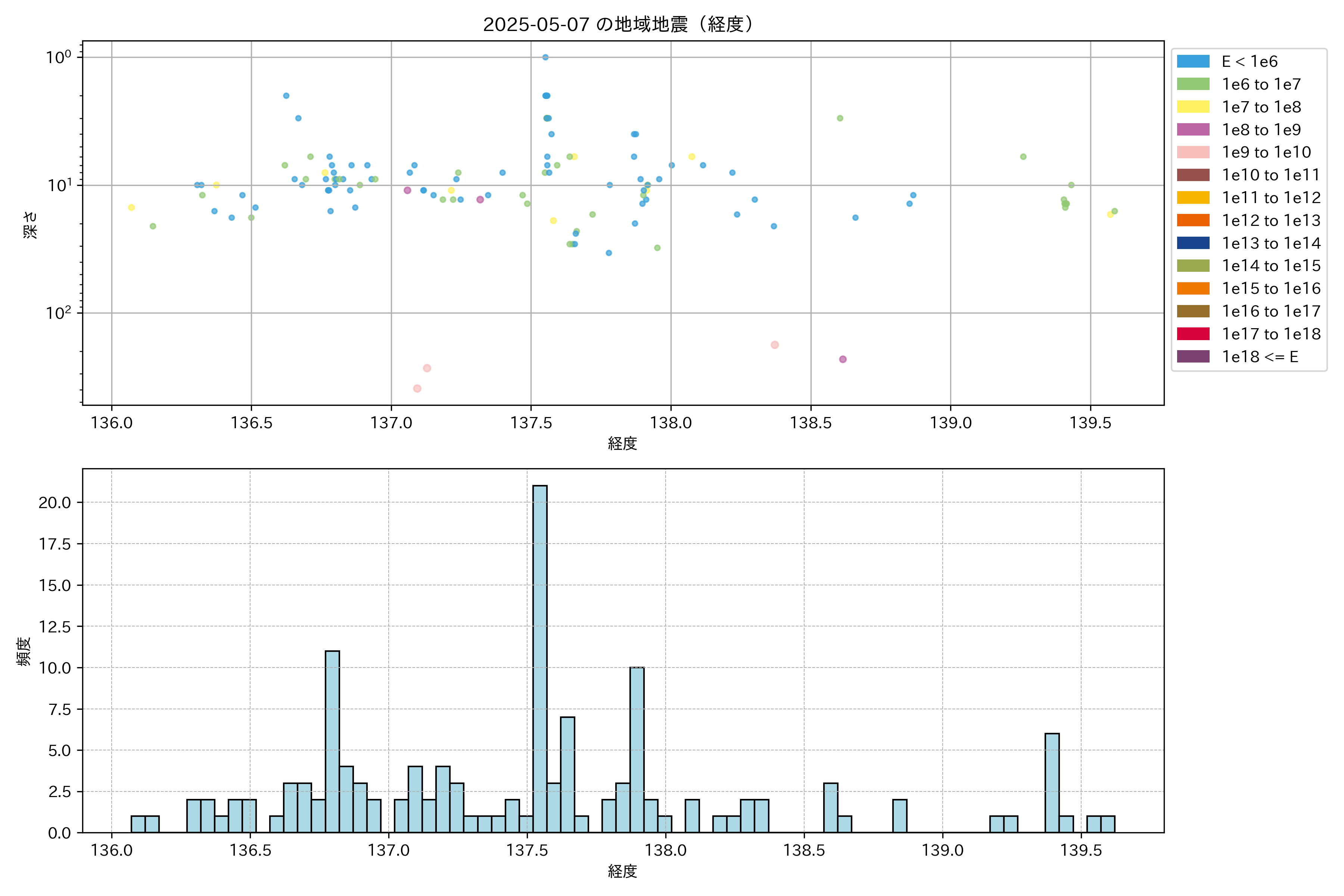This screenshot has height=896, width=1344.
Task: Click the 1e15 to 1e16 legend label
Action: [x=1271, y=289]
